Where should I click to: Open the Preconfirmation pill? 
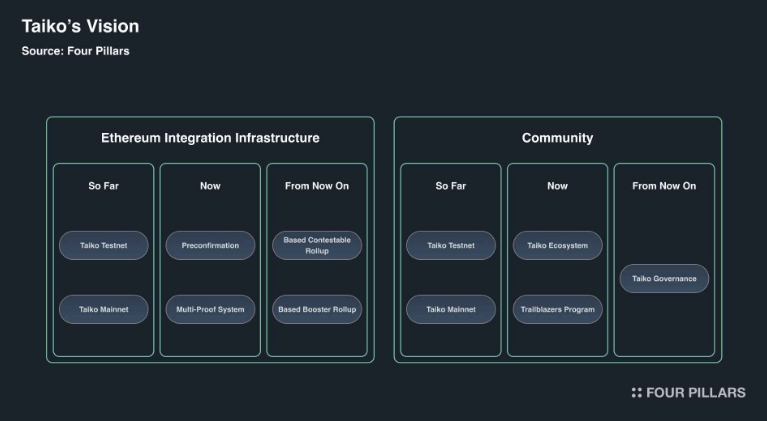point(210,245)
